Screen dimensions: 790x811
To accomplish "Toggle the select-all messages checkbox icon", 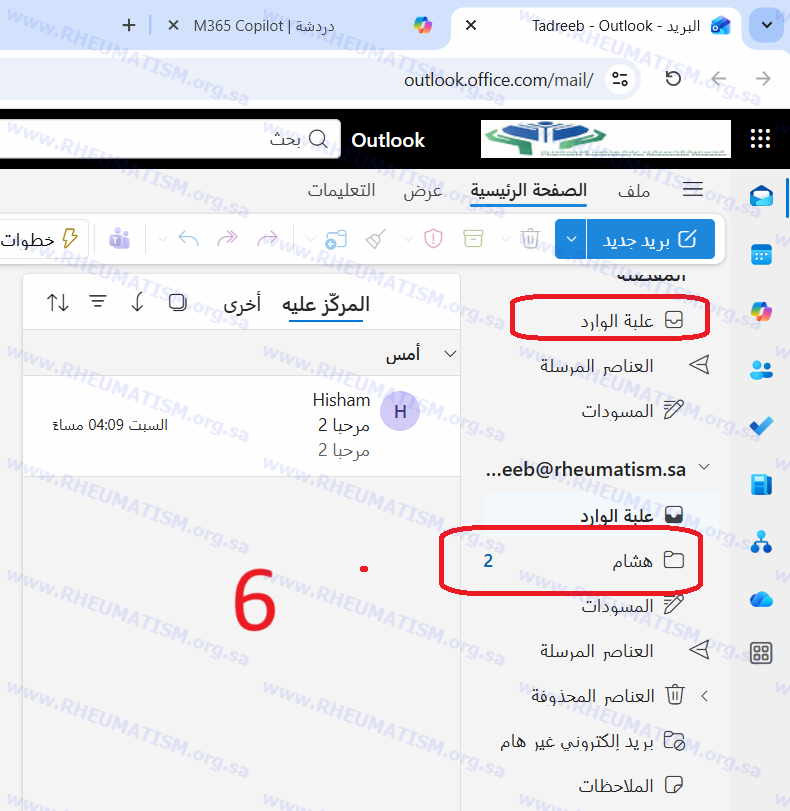I will (x=177, y=302).
